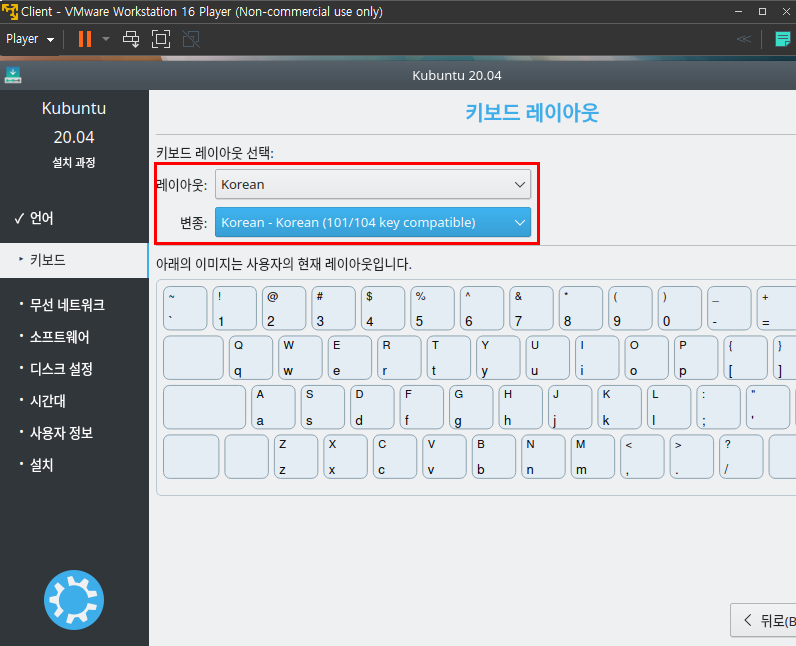Click the A key on keyboard preview
Viewport: 796px width, 646px height.
click(273, 407)
